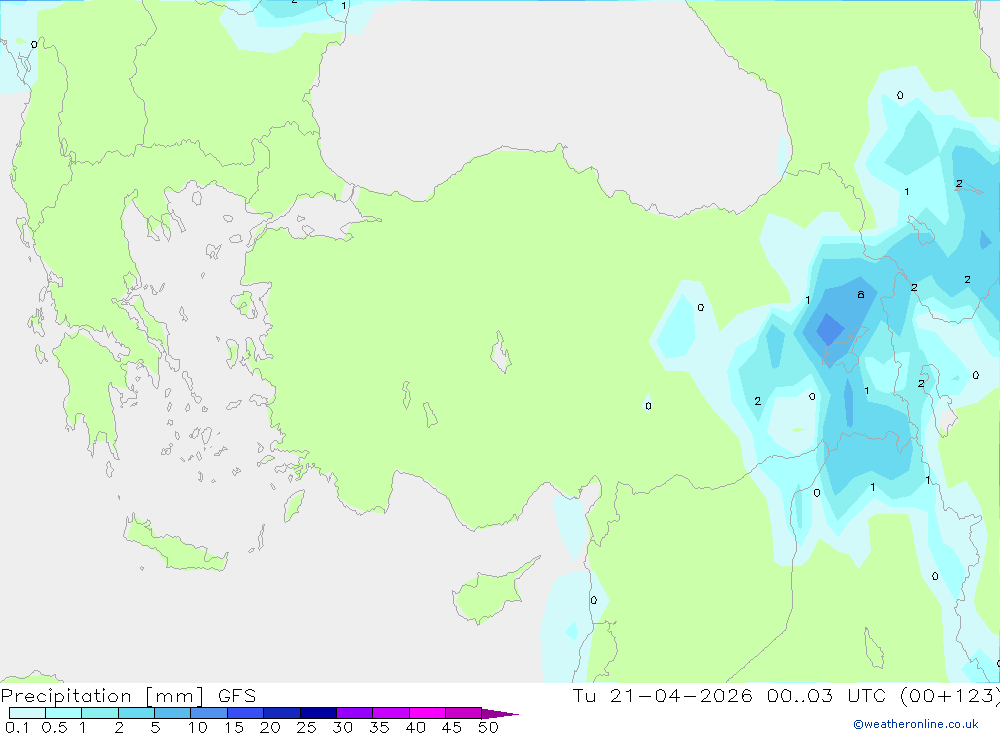Click the above-50 arrow tip of legend
The width and height of the screenshot is (1000, 733).
(x=501, y=714)
